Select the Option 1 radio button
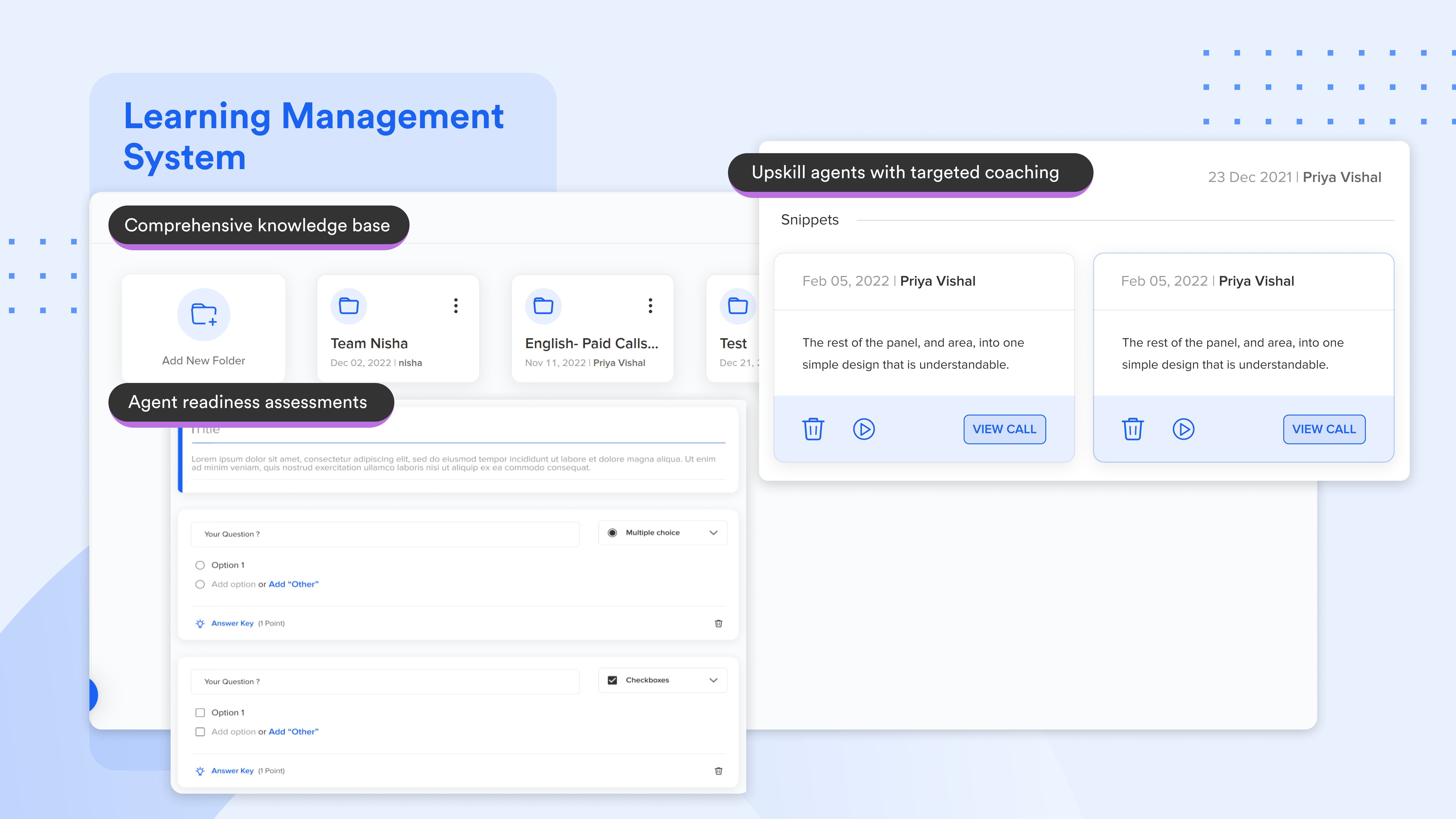The image size is (1456, 819). point(200,565)
